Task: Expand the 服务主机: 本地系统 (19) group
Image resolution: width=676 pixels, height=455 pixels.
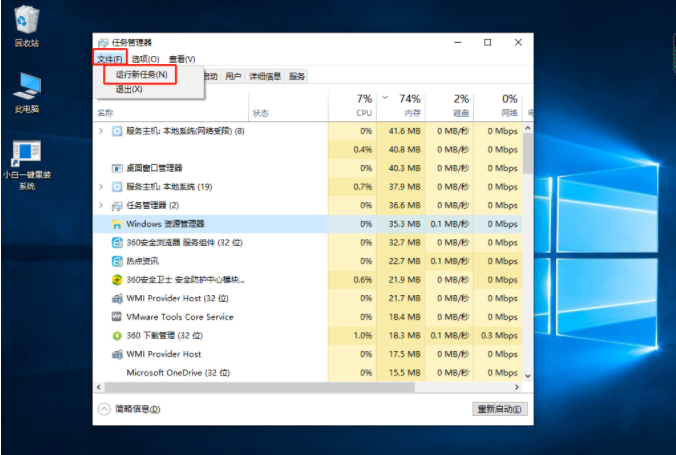Action: click(101, 186)
